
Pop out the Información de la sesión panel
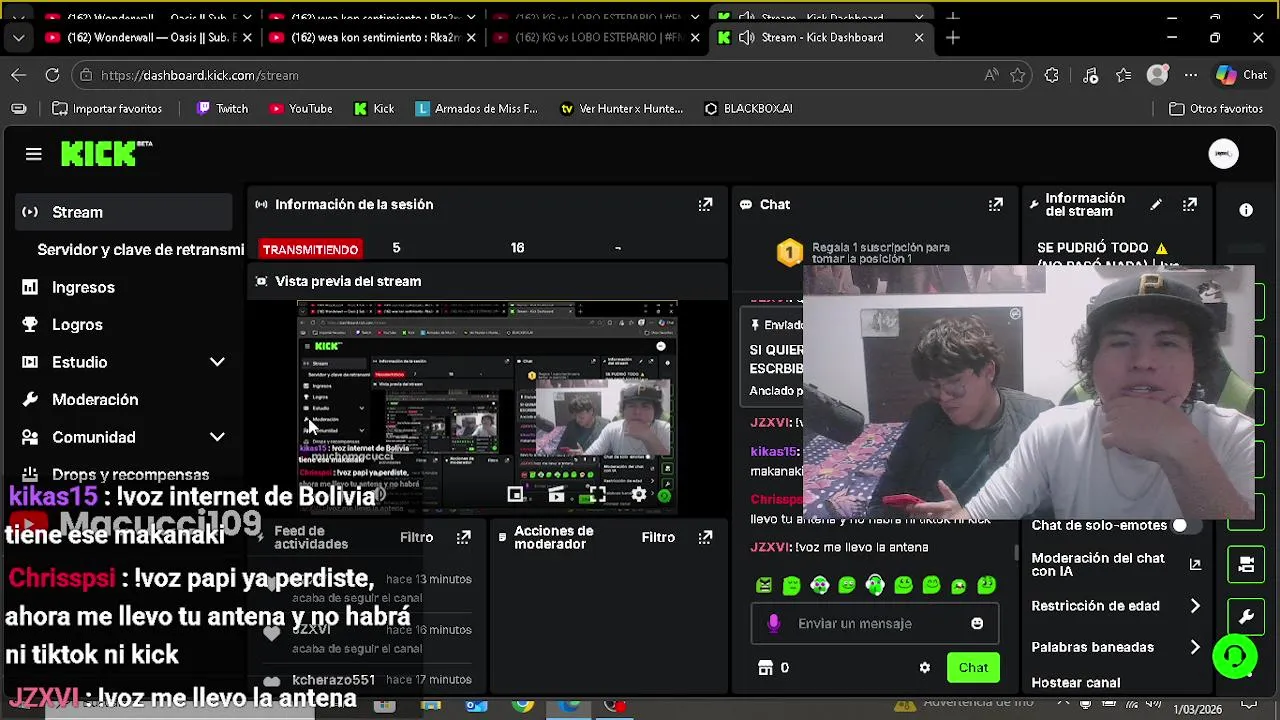tap(705, 204)
